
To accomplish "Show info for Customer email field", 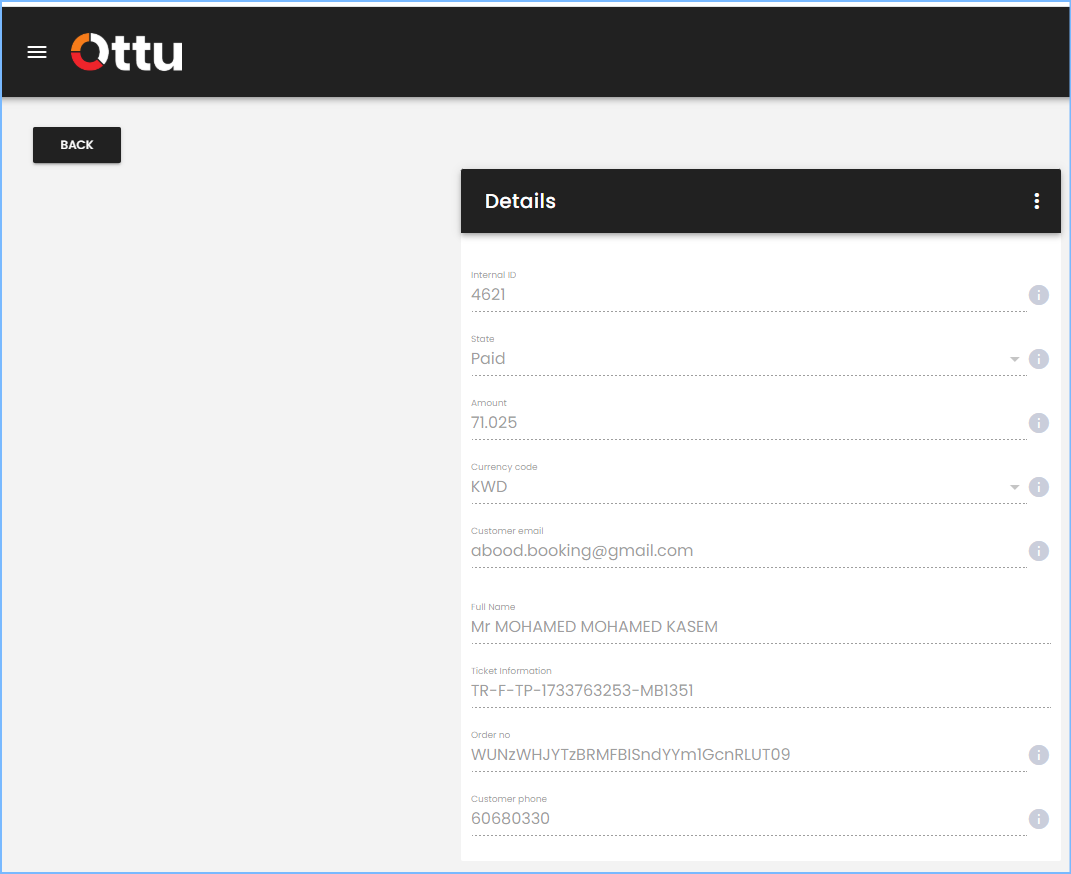I will point(1038,551).
